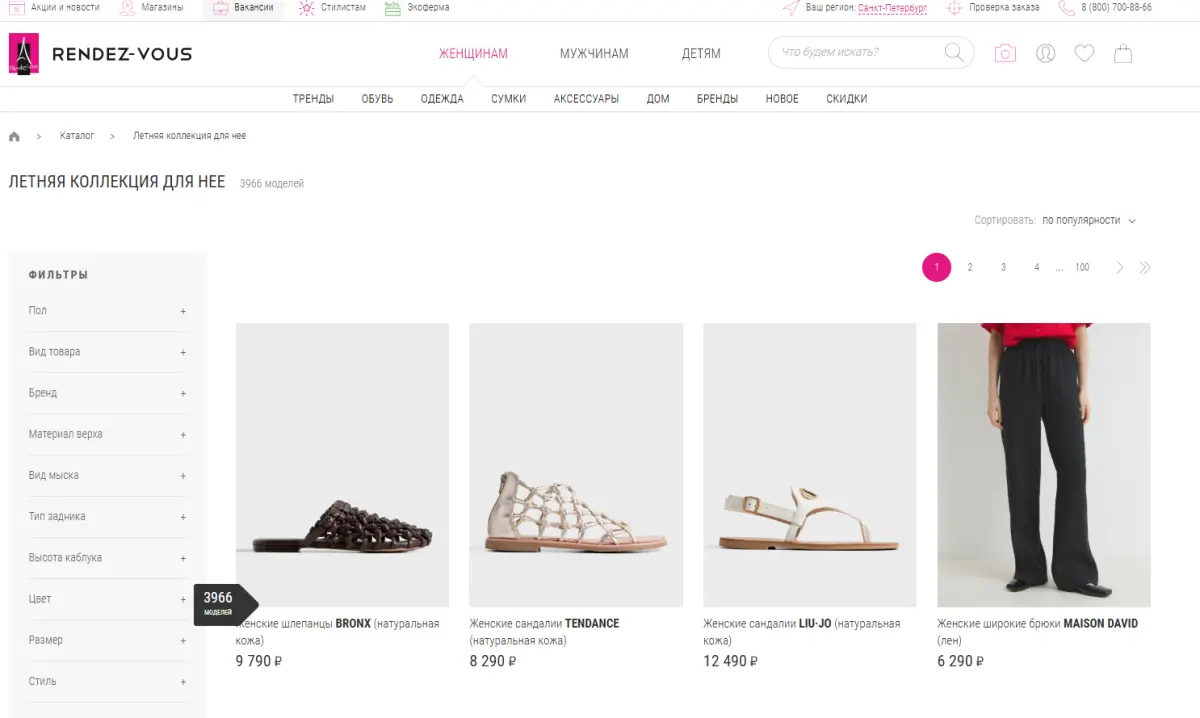Open the Акции и новости link

pyautogui.click(x=65, y=8)
